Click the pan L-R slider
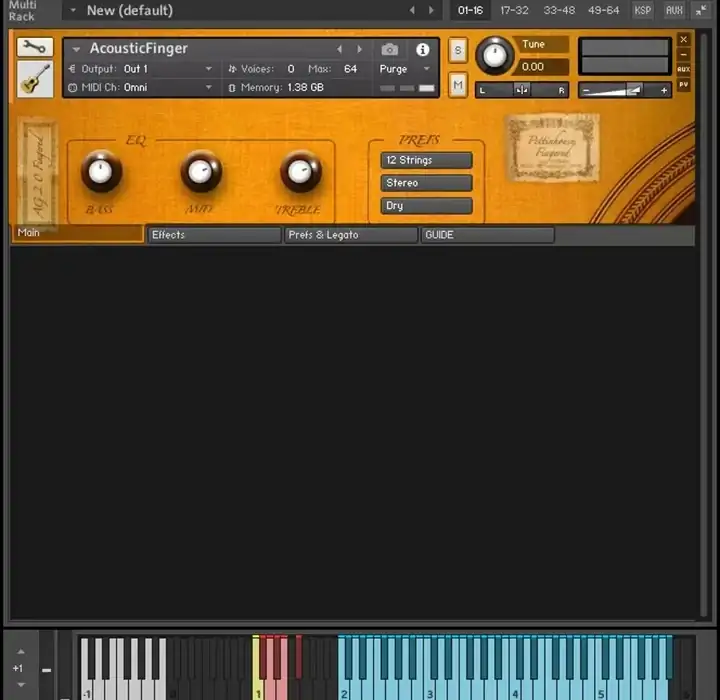 pos(522,90)
